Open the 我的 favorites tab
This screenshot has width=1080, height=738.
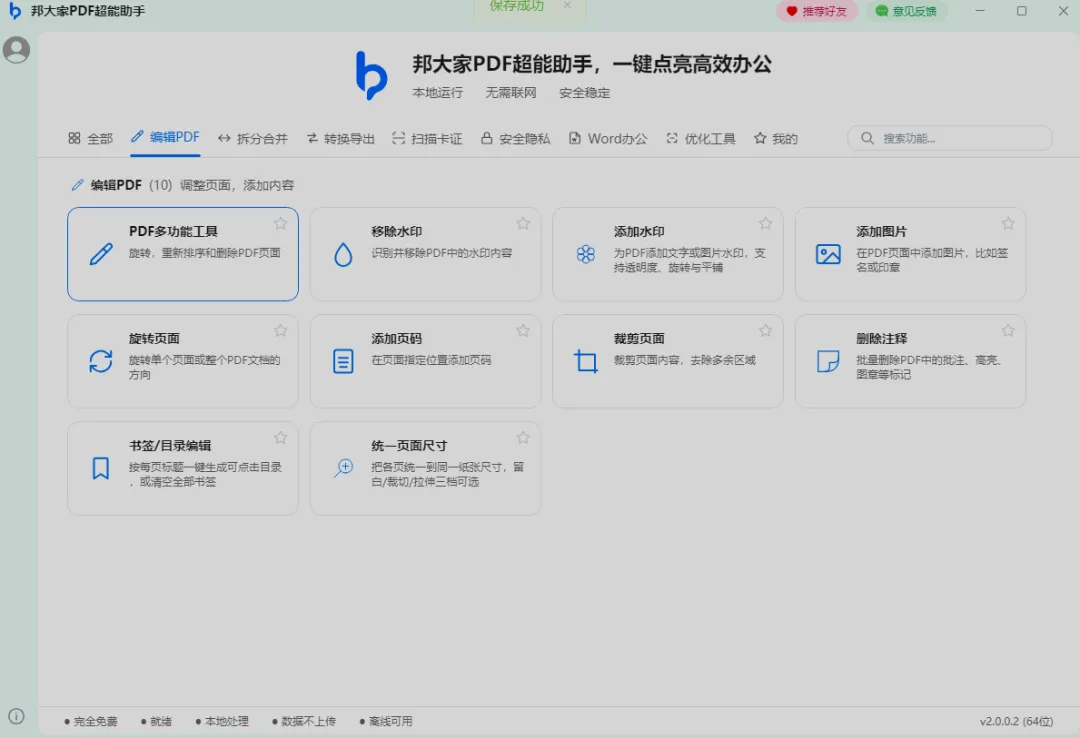776,139
